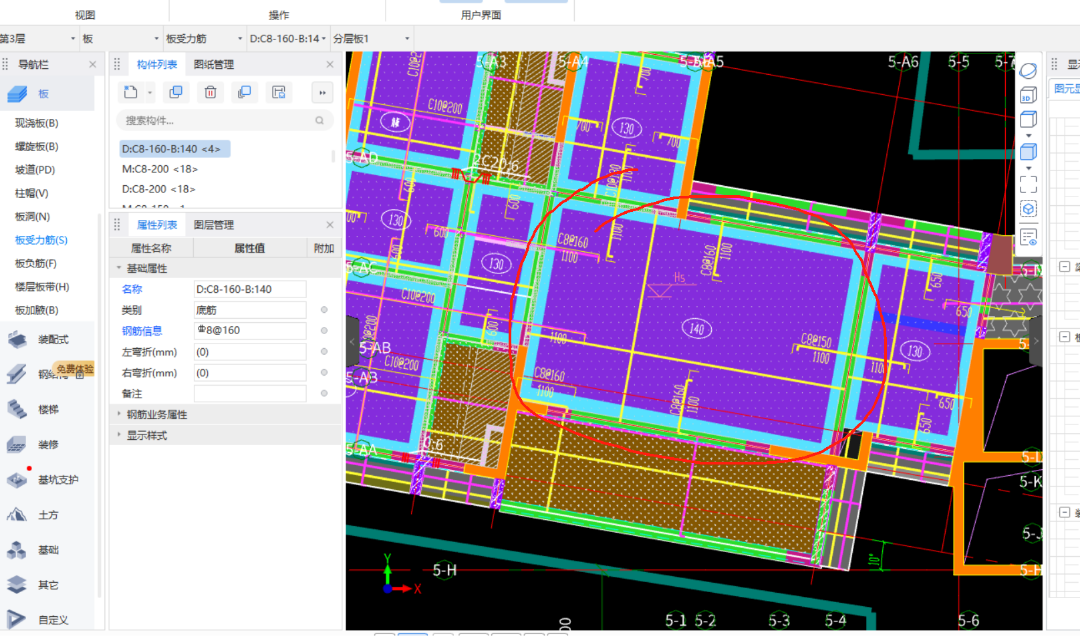Toggle the 附加 dot for 钢筋信息
Viewport: 1080px width, 636px height.
[324, 331]
